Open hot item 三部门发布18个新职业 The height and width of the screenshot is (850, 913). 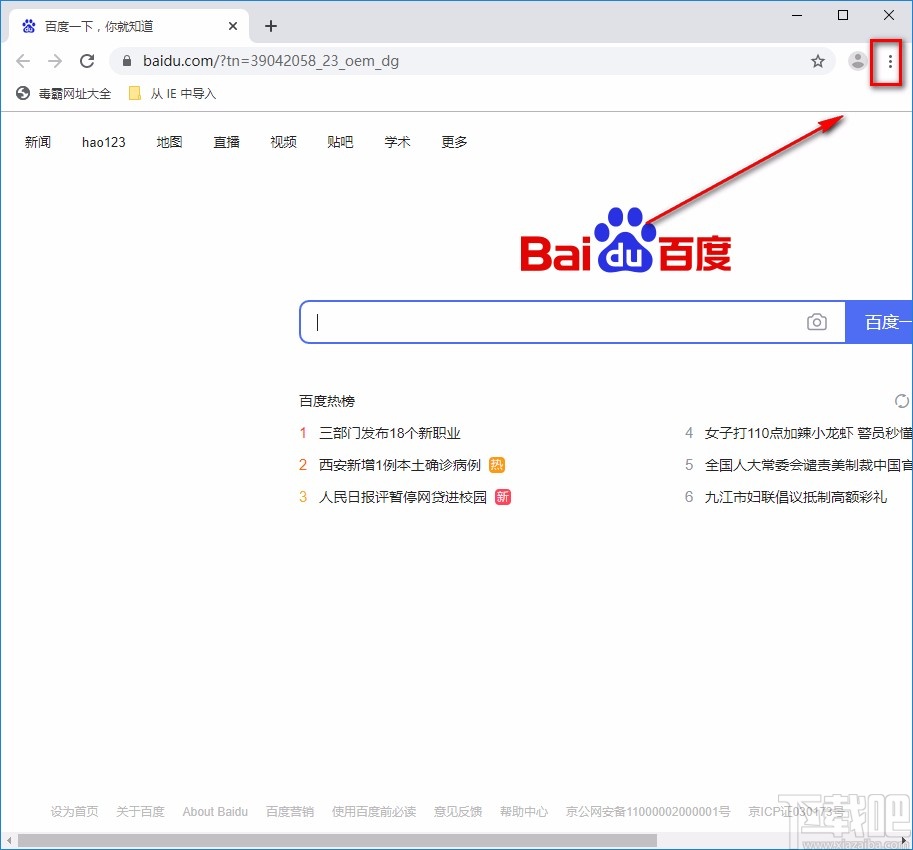point(390,433)
